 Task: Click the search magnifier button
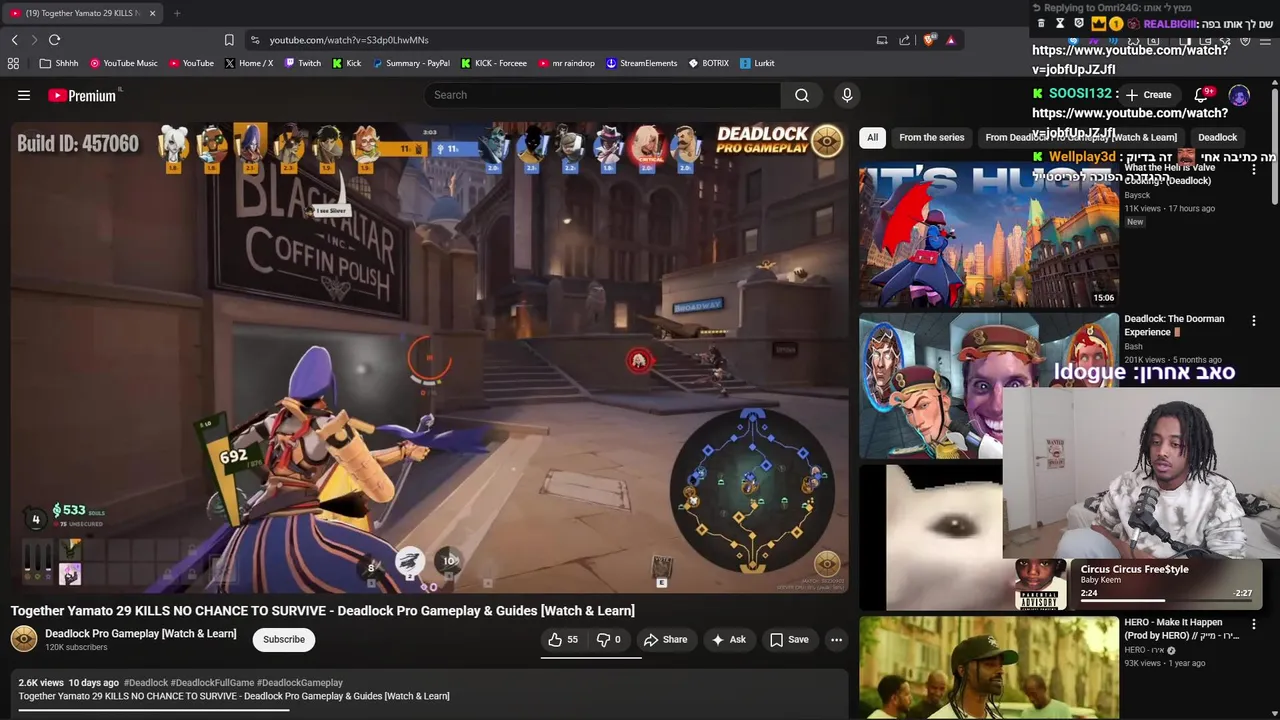tap(802, 95)
